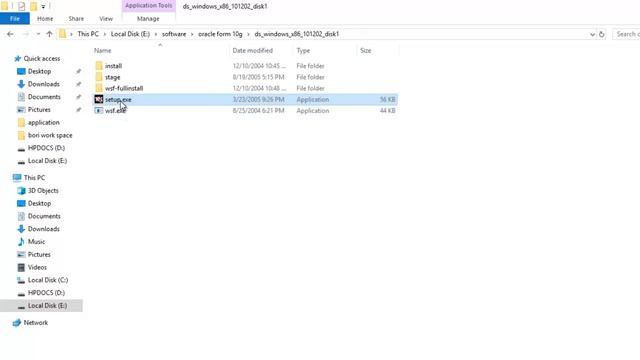Viewport: 640px width, 360px height.
Task: Open HPDOCS (D:) under This PC
Action: [x=46, y=293]
